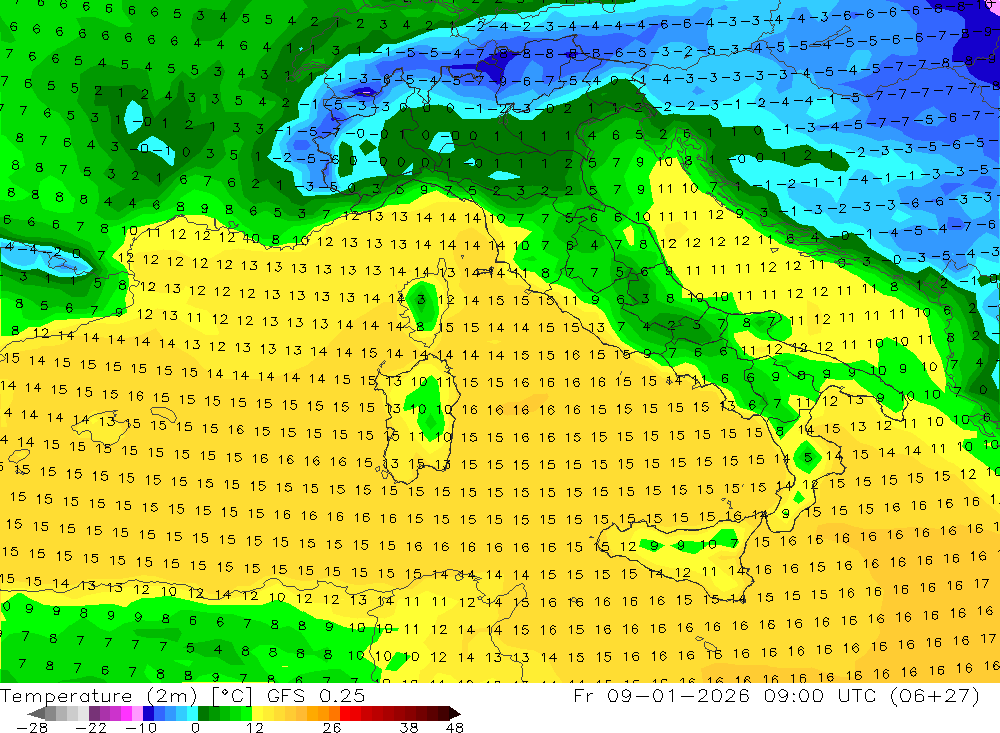Click the 38 legend label

409,727
